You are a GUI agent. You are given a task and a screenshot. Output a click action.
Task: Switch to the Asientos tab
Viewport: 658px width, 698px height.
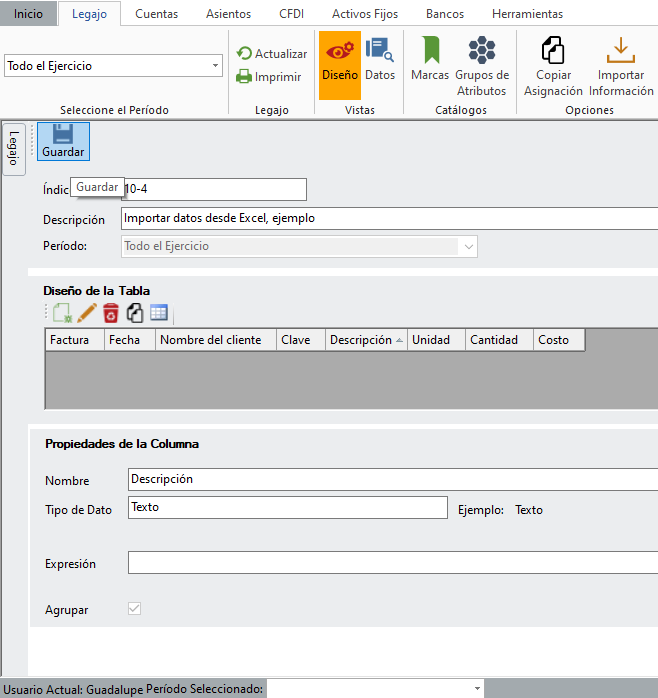pos(229,14)
